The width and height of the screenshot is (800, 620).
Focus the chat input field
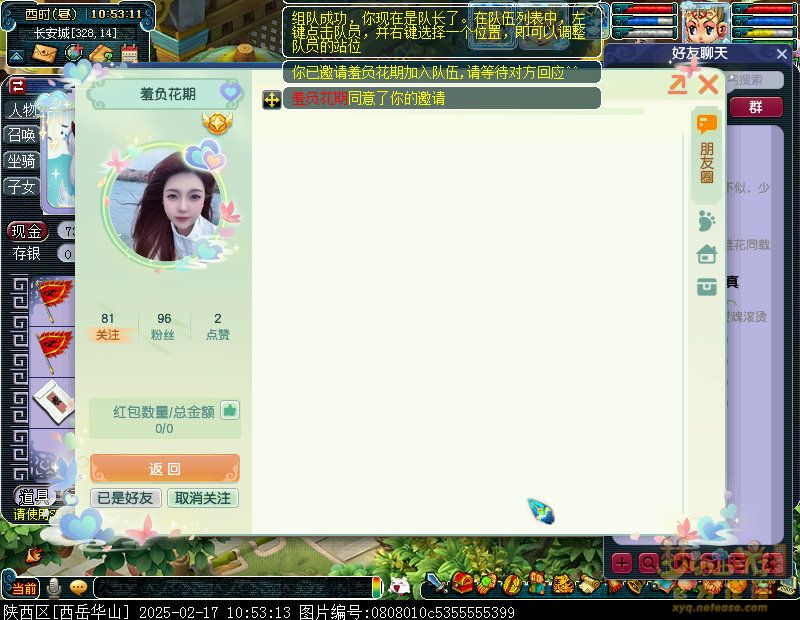pos(235,588)
